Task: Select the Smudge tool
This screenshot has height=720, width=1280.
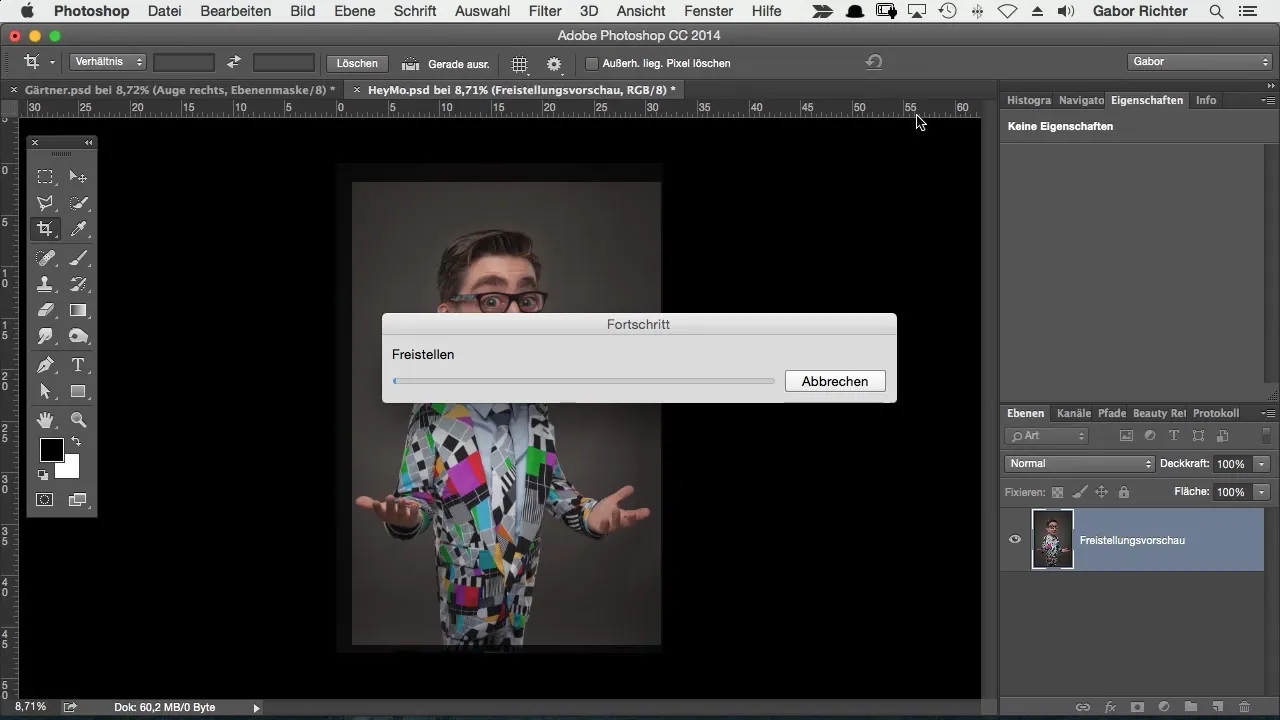Action: [45, 337]
